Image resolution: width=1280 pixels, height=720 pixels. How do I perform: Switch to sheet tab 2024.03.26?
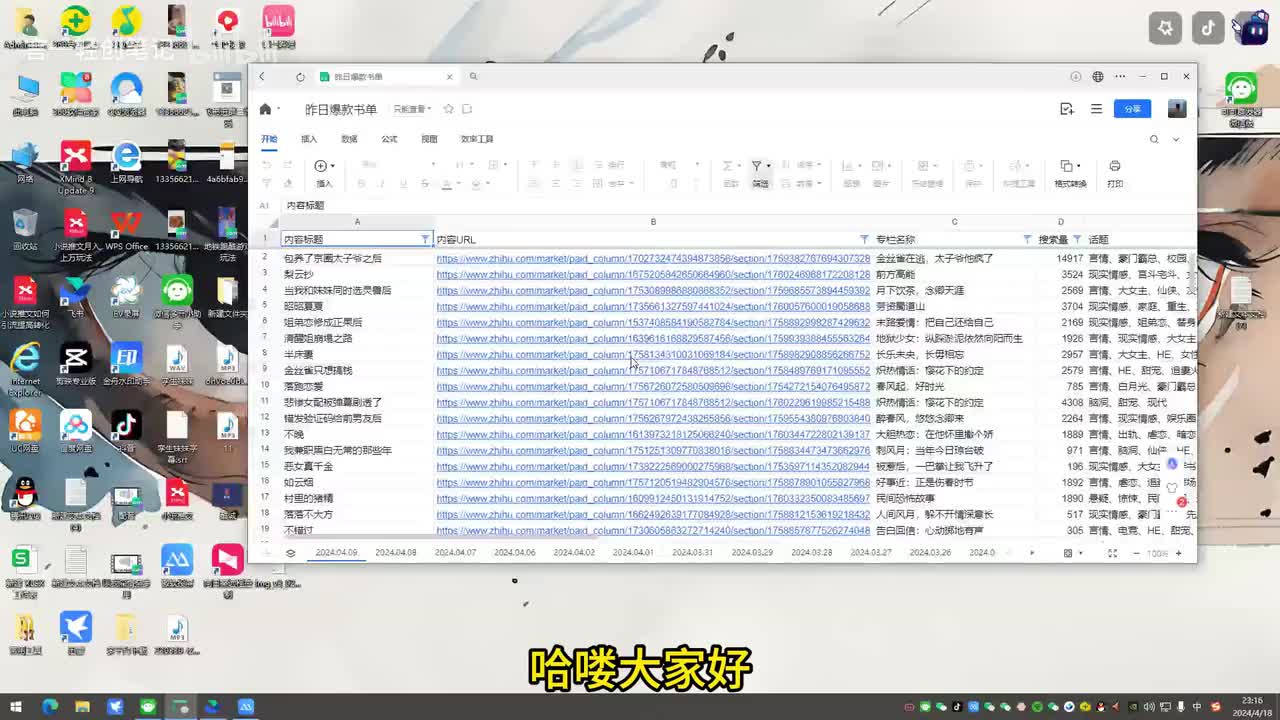[930, 553]
